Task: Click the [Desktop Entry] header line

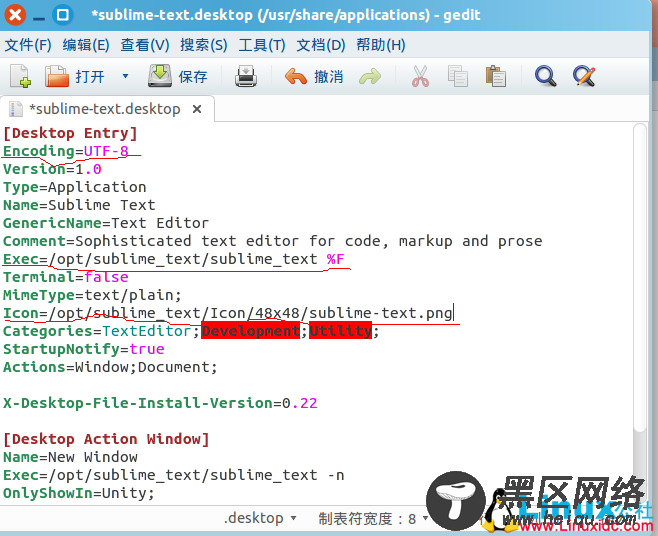Action: pos(70,133)
